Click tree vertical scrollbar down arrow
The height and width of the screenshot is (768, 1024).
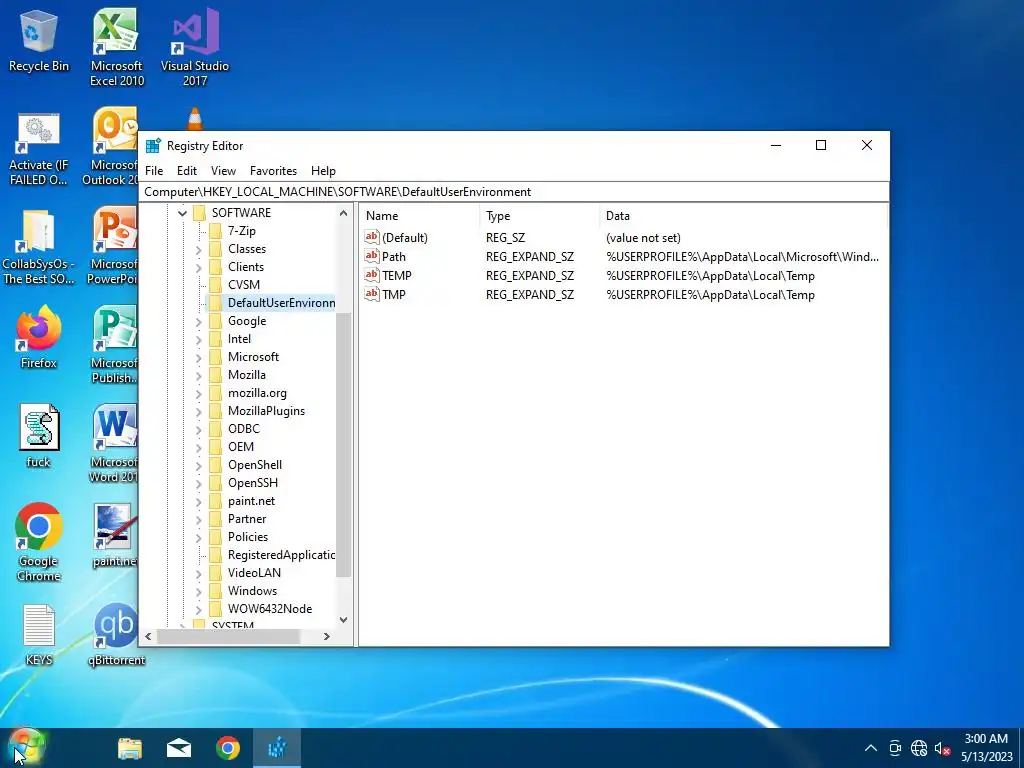[x=344, y=620]
